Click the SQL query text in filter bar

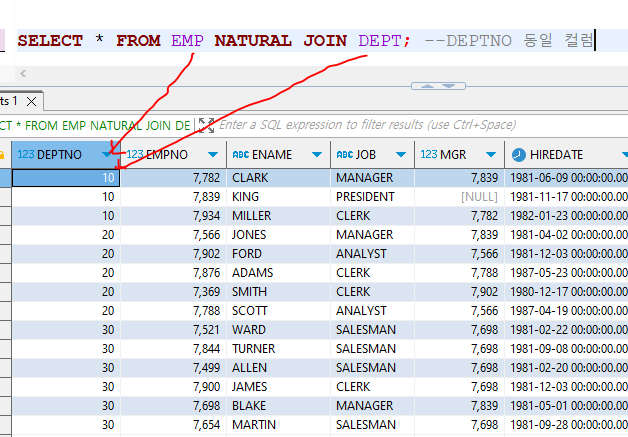tap(95, 125)
